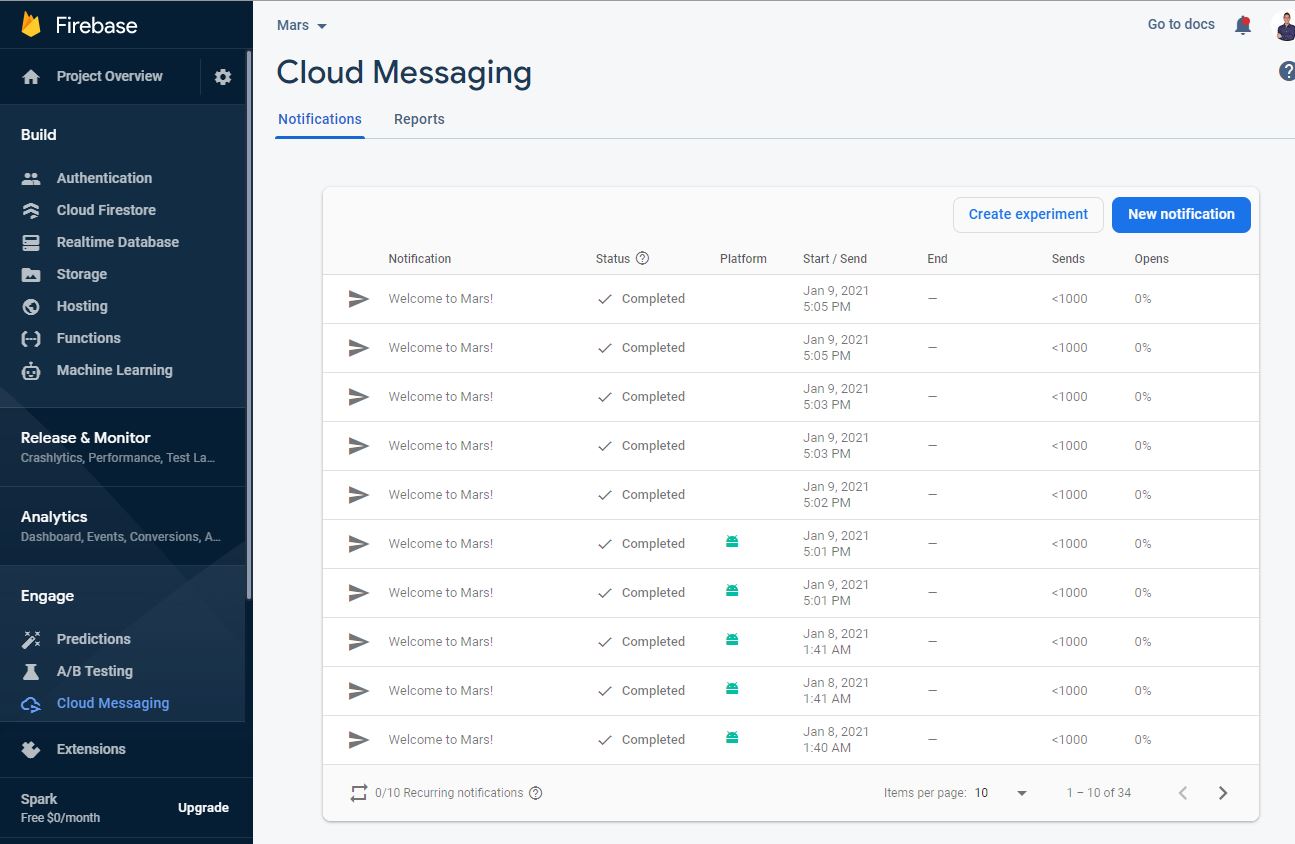Collapse the Engage section header
1295x844 pixels.
pyautogui.click(x=47, y=596)
